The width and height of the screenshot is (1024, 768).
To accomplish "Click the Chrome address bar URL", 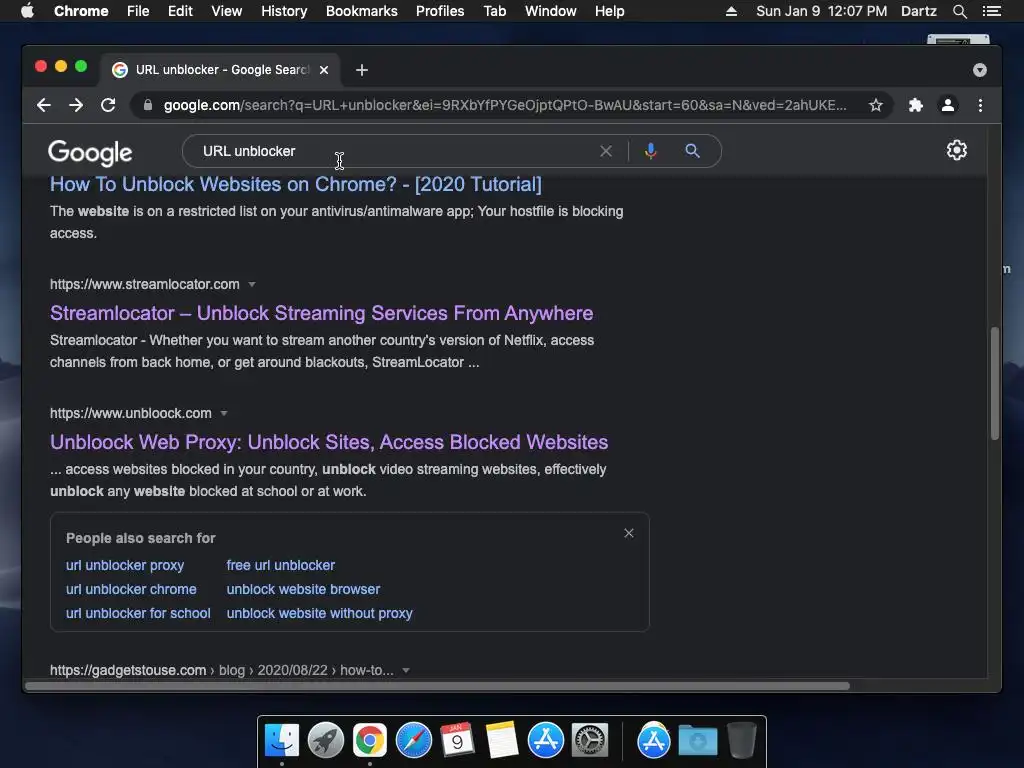I will pos(505,105).
